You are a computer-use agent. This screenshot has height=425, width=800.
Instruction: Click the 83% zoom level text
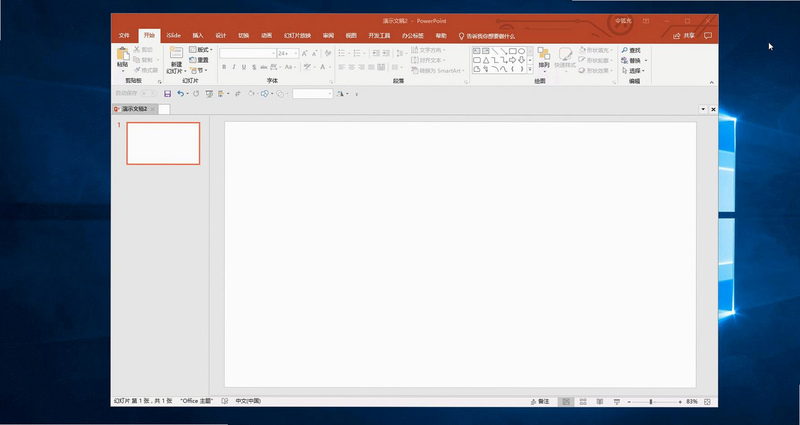tap(692, 402)
